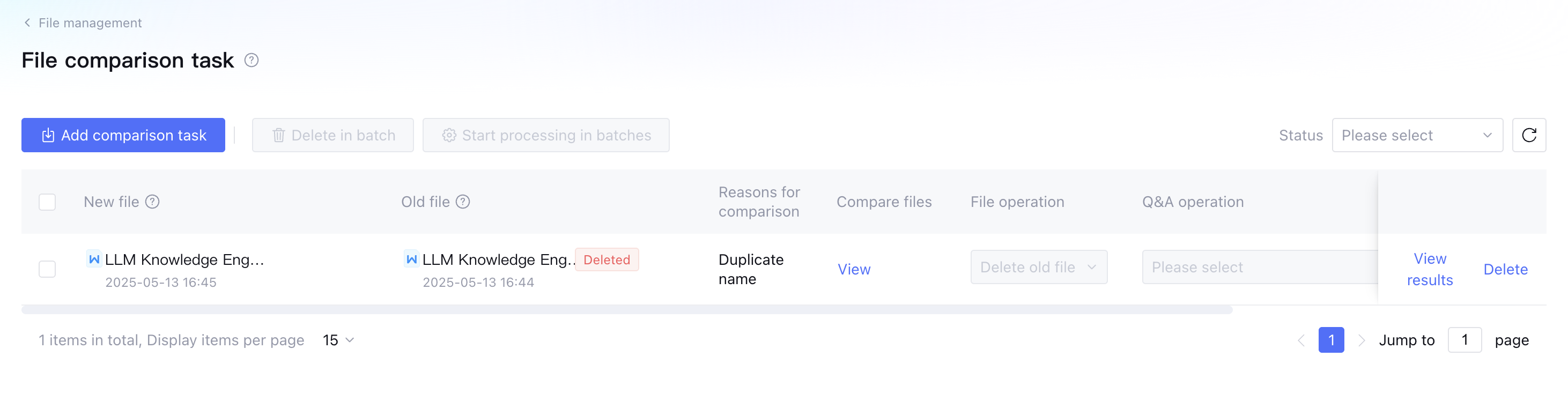Click the Jump to page input field

(x=1464, y=340)
